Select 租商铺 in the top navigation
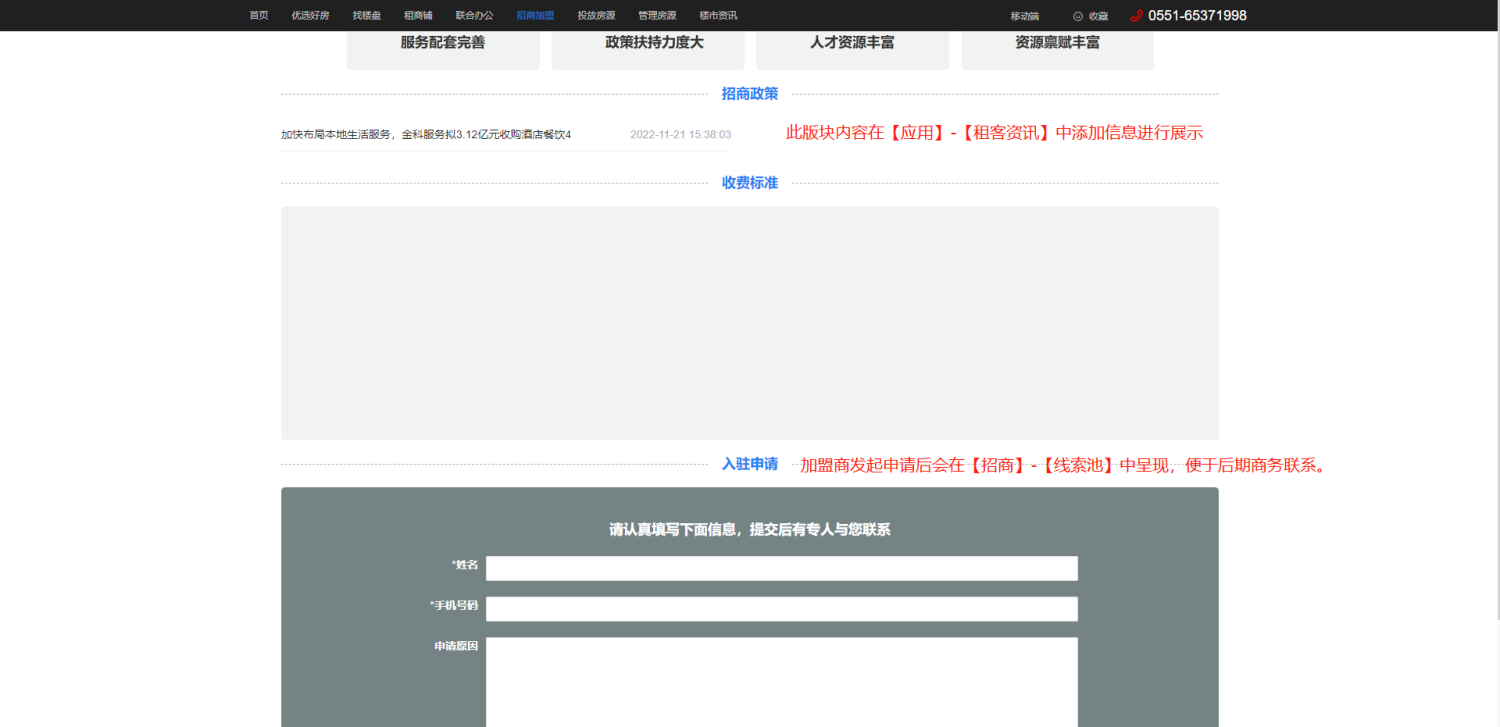The height and width of the screenshot is (727, 1500). [418, 16]
